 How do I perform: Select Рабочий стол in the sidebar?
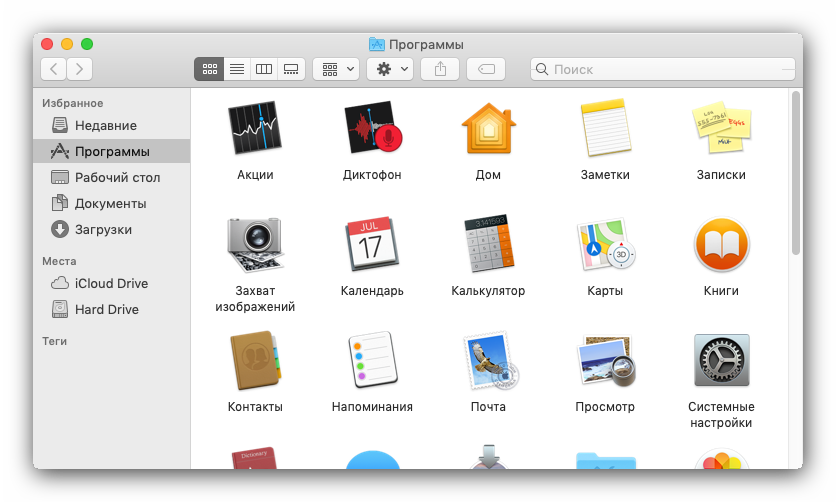point(111,177)
